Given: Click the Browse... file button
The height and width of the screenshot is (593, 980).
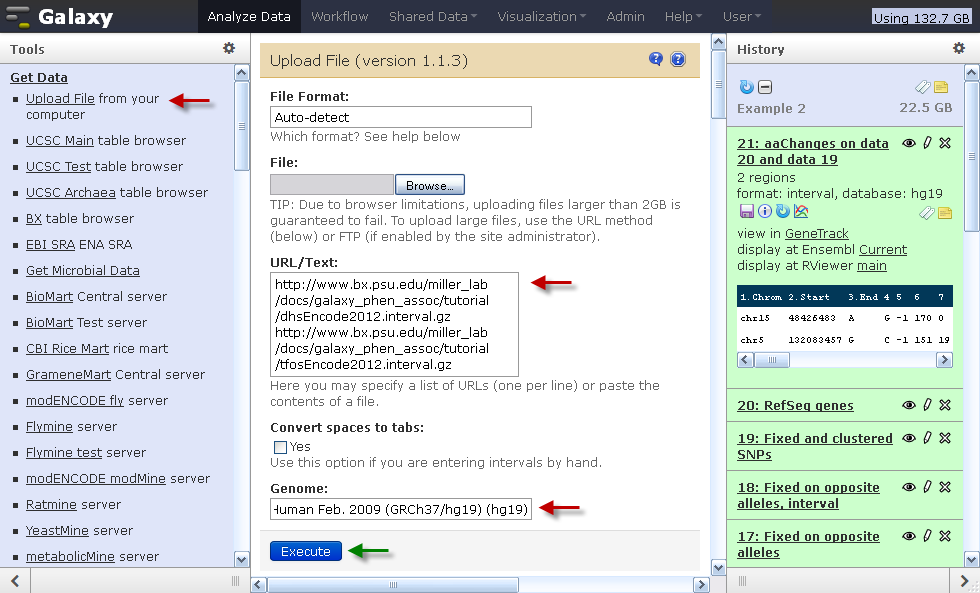Looking at the screenshot, I should click(x=430, y=185).
